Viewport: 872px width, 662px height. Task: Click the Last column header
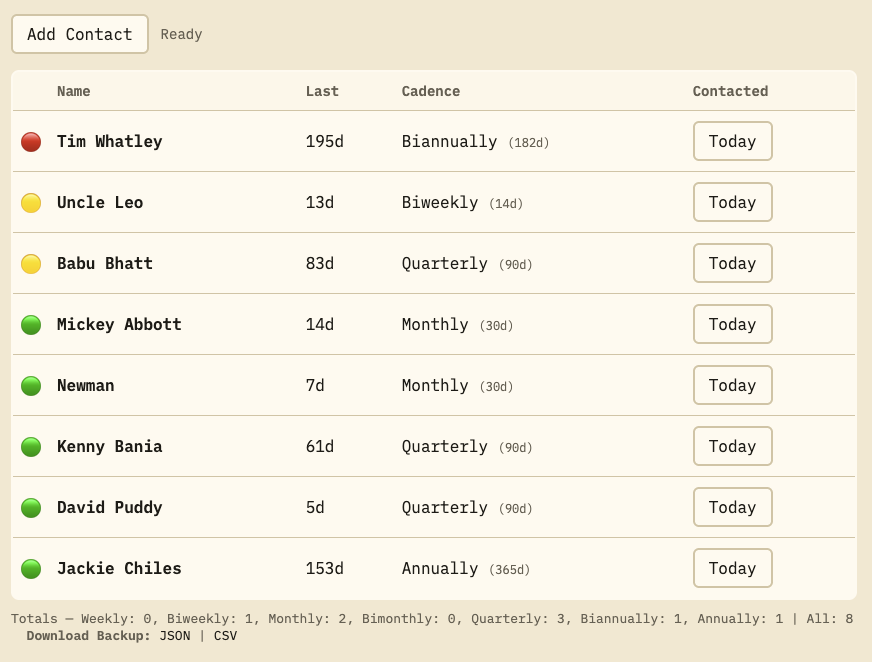click(322, 91)
